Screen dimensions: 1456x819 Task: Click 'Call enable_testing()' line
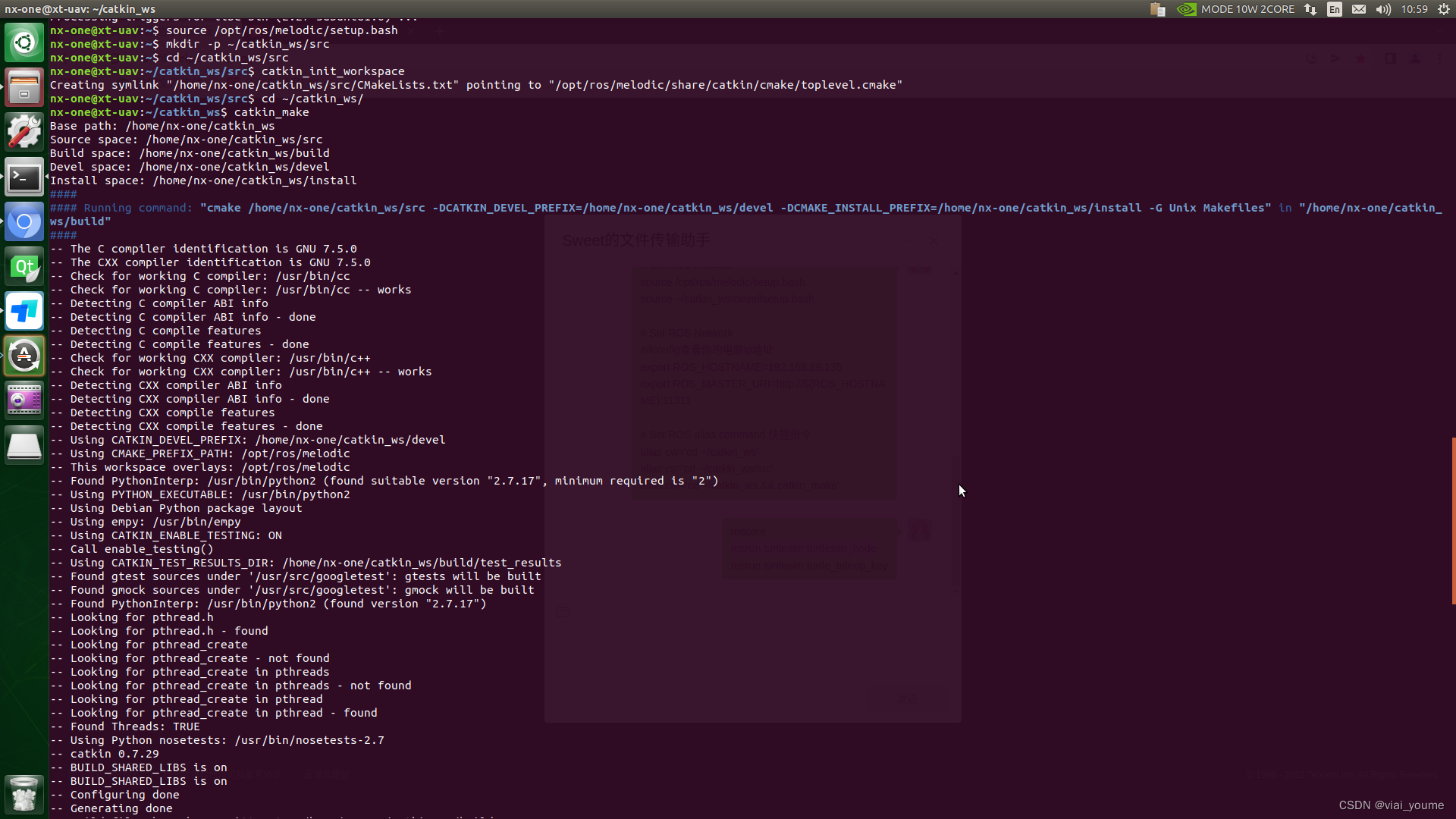(132, 549)
